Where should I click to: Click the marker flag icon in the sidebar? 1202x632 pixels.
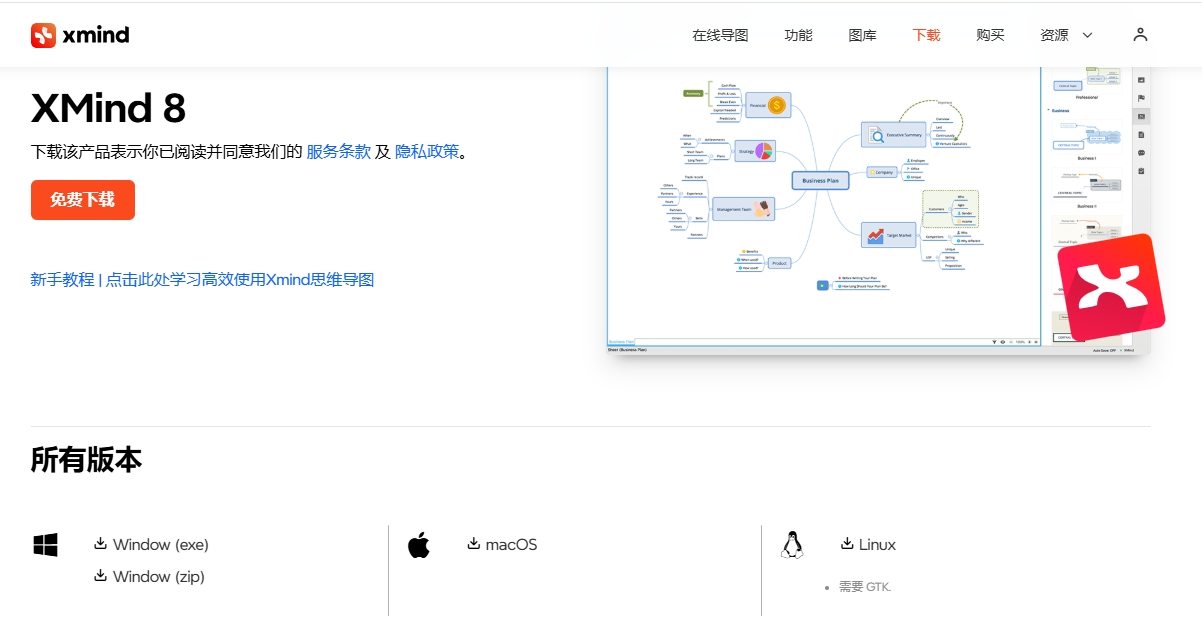(x=1142, y=99)
